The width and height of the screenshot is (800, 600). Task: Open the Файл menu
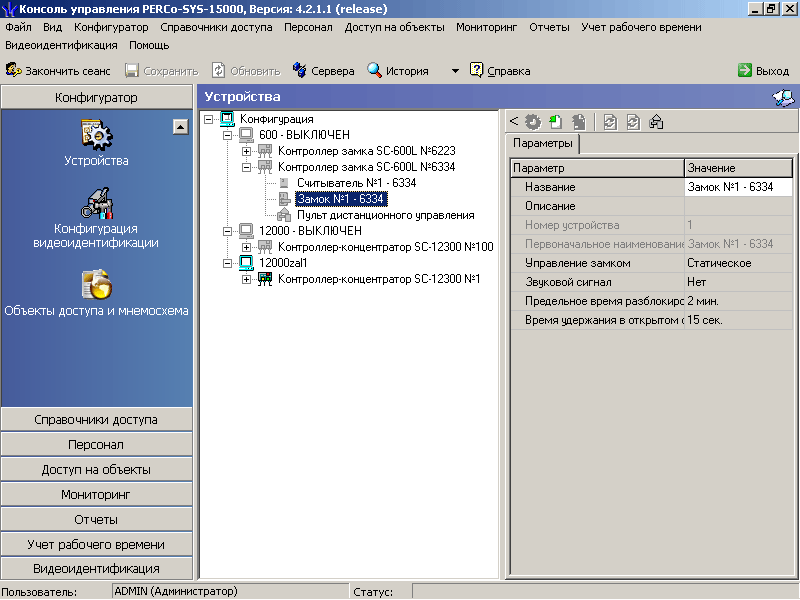click(x=18, y=27)
